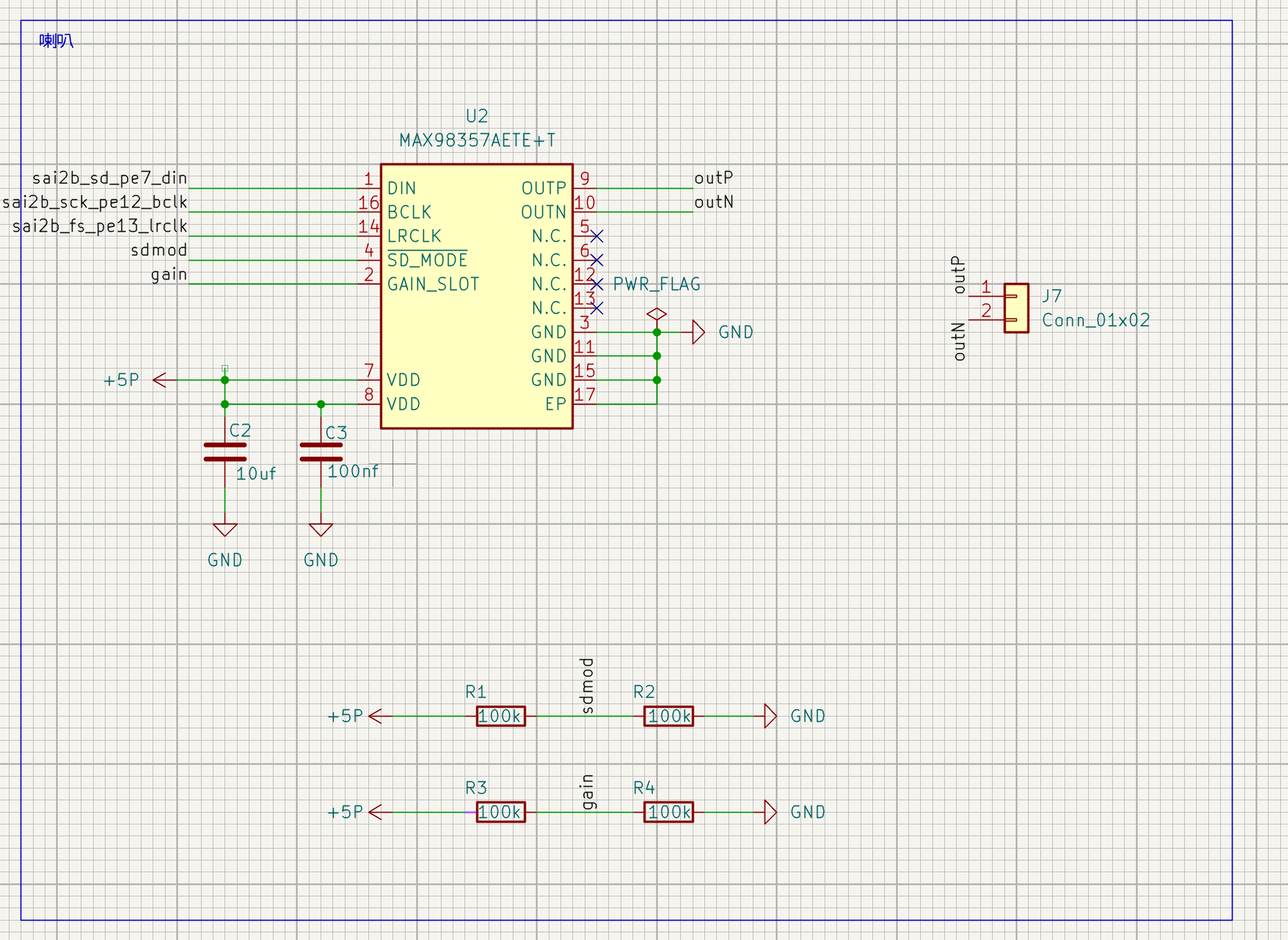Viewport: 1288px width, 940px height.
Task: Select the J7 Conn_01x02 connector symbol
Action: [1016, 308]
